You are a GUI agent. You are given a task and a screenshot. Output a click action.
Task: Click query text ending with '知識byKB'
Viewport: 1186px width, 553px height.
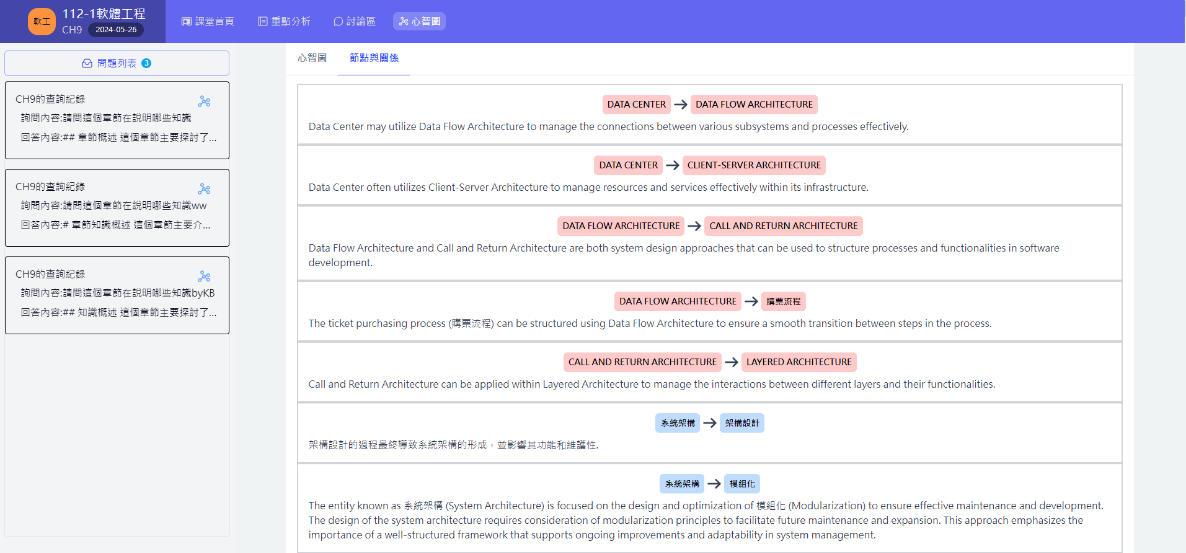pyautogui.click(x=120, y=293)
